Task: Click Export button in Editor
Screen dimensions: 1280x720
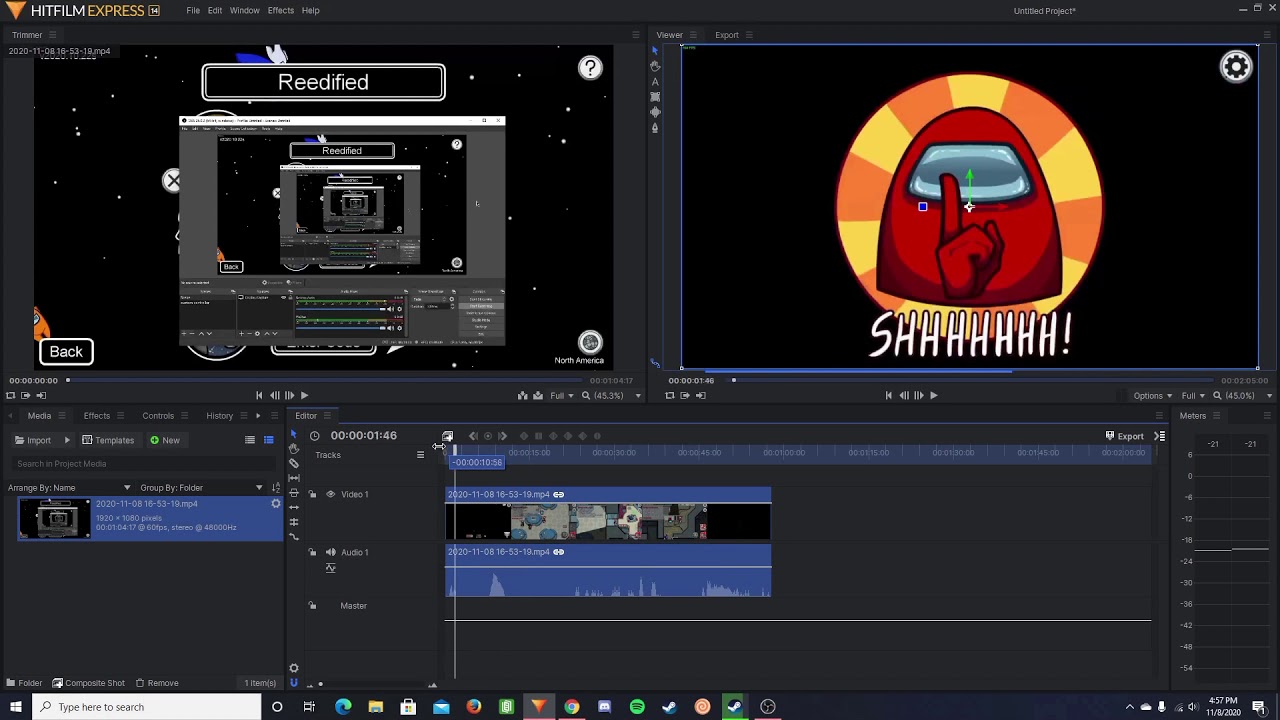Action: click(1124, 436)
